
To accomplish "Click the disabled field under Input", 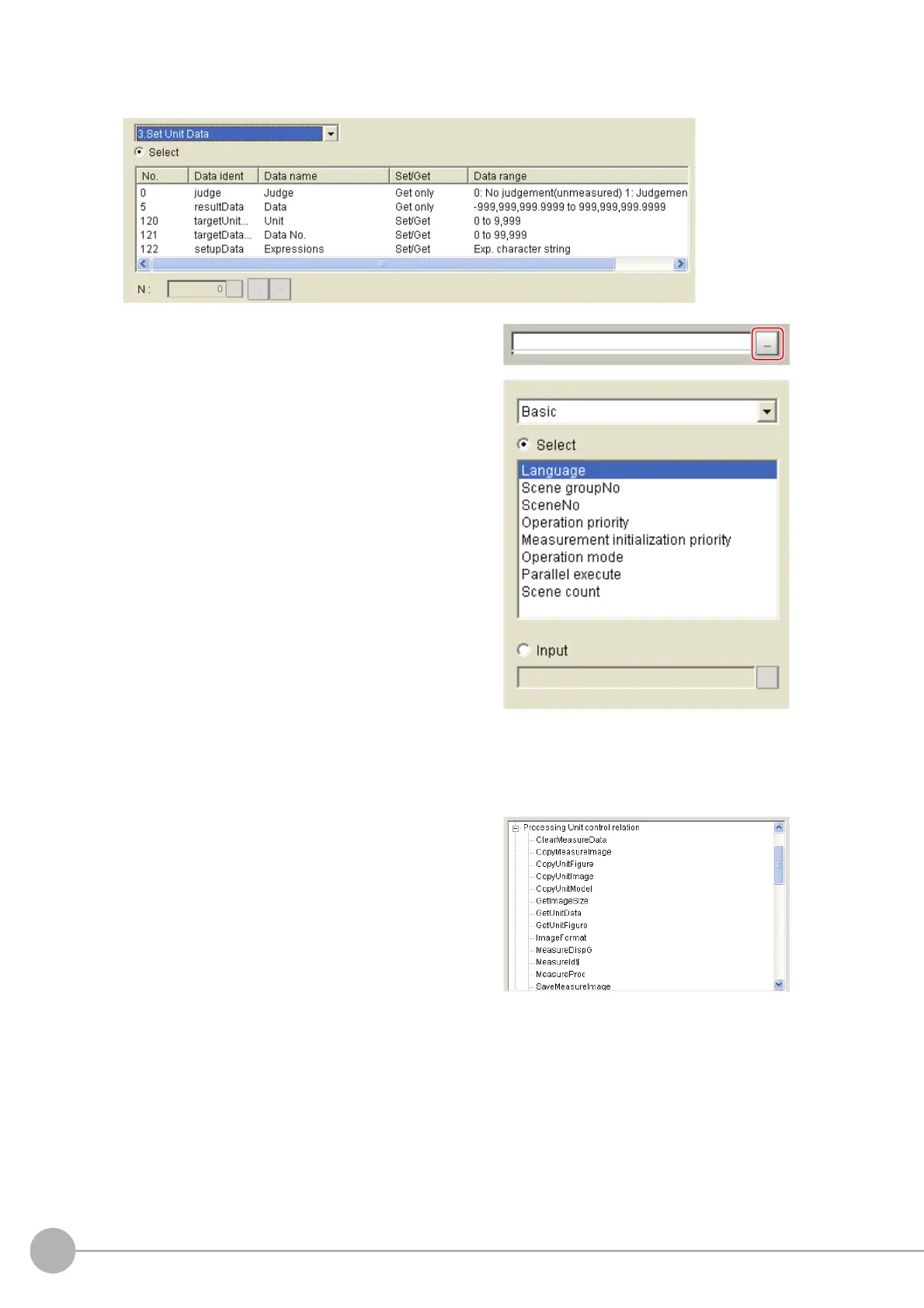I will coord(636,677).
